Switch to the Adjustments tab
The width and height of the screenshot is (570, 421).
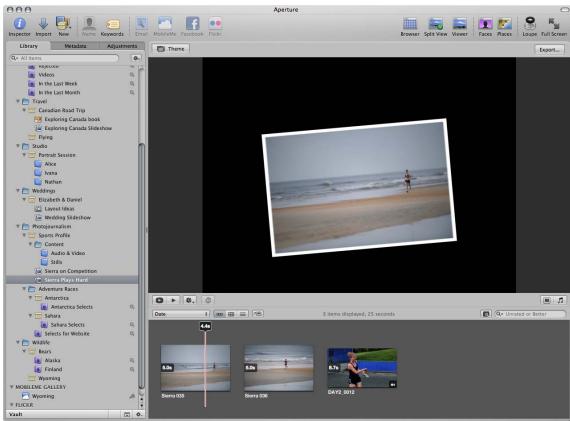(x=122, y=46)
